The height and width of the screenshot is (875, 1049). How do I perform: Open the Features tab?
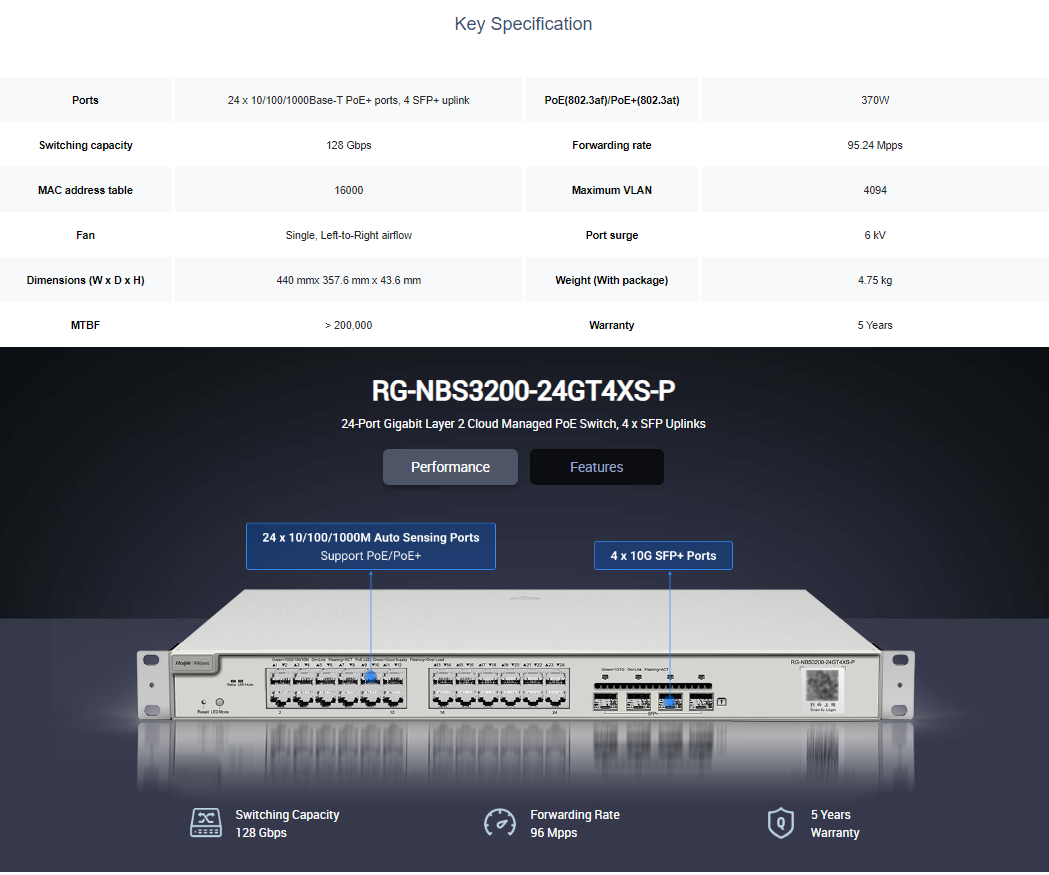coord(597,467)
